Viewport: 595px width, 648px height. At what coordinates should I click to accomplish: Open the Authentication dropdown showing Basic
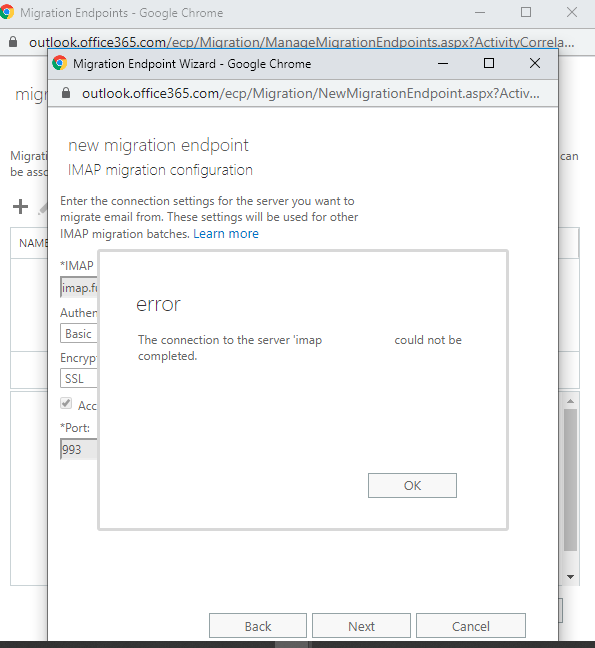(79, 333)
